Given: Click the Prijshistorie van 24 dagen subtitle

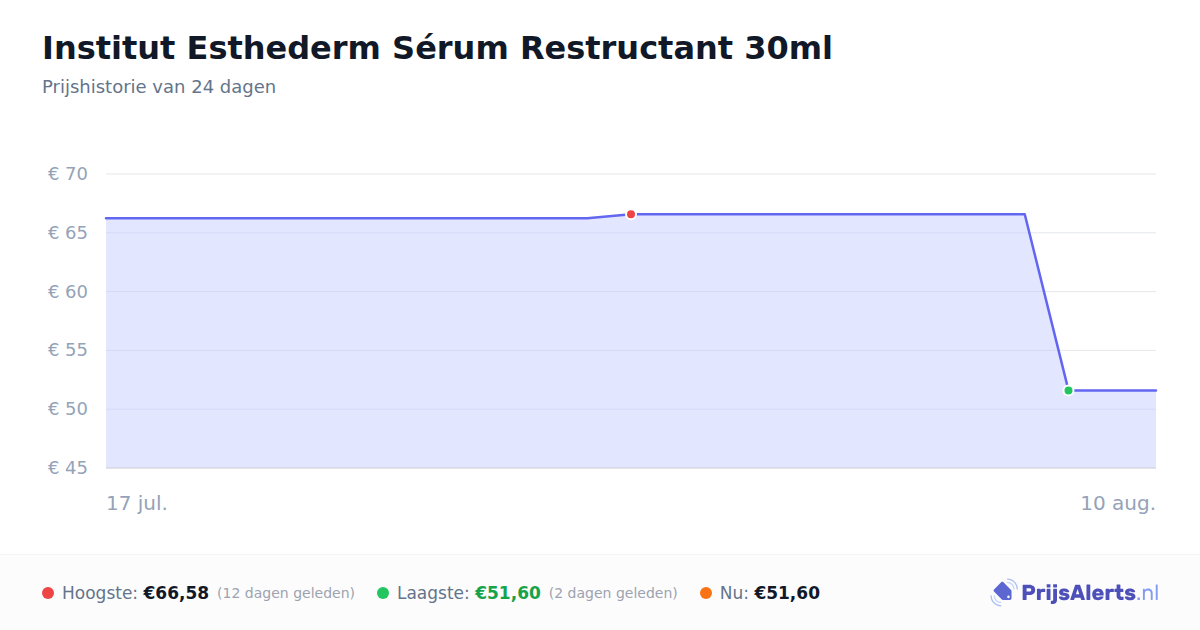Looking at the screenshot, I should [x=159, y=87].
